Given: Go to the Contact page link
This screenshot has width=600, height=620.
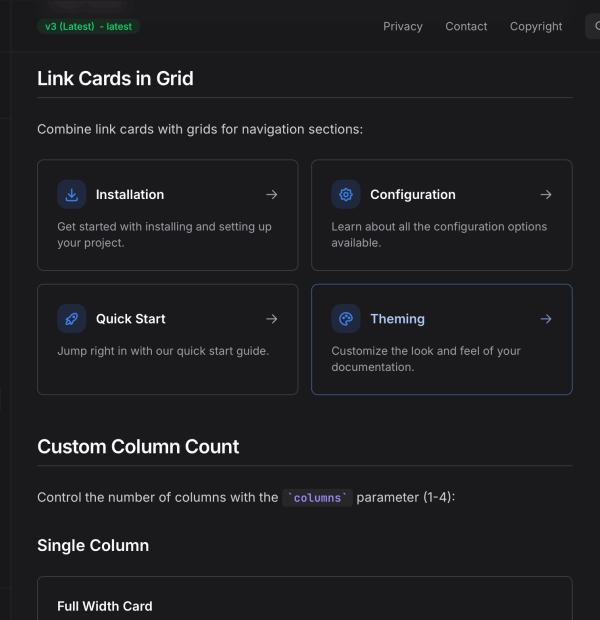Looking at the screenshot, I should [466, 27].
